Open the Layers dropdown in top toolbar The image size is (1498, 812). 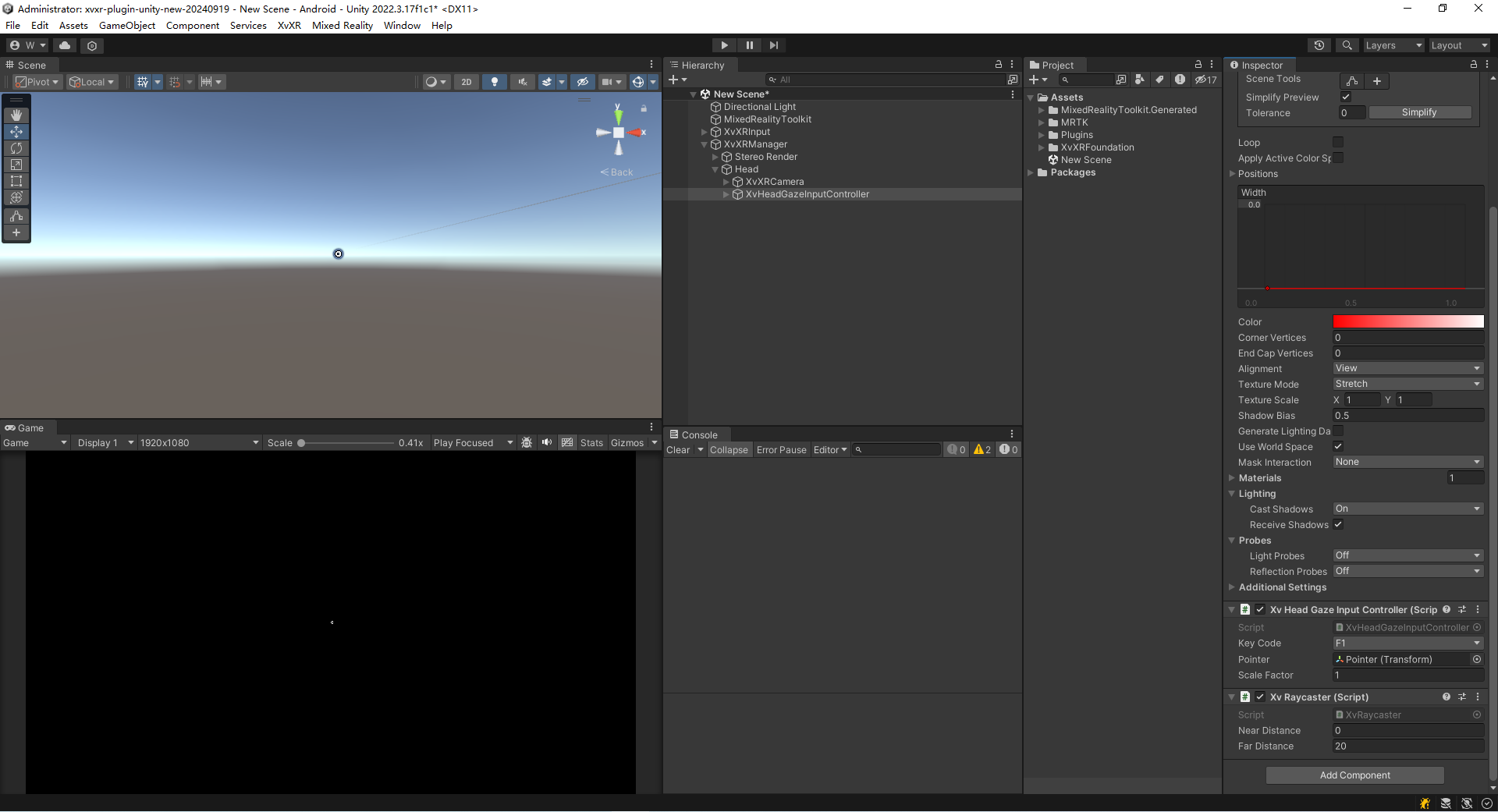pos(1393,45)
